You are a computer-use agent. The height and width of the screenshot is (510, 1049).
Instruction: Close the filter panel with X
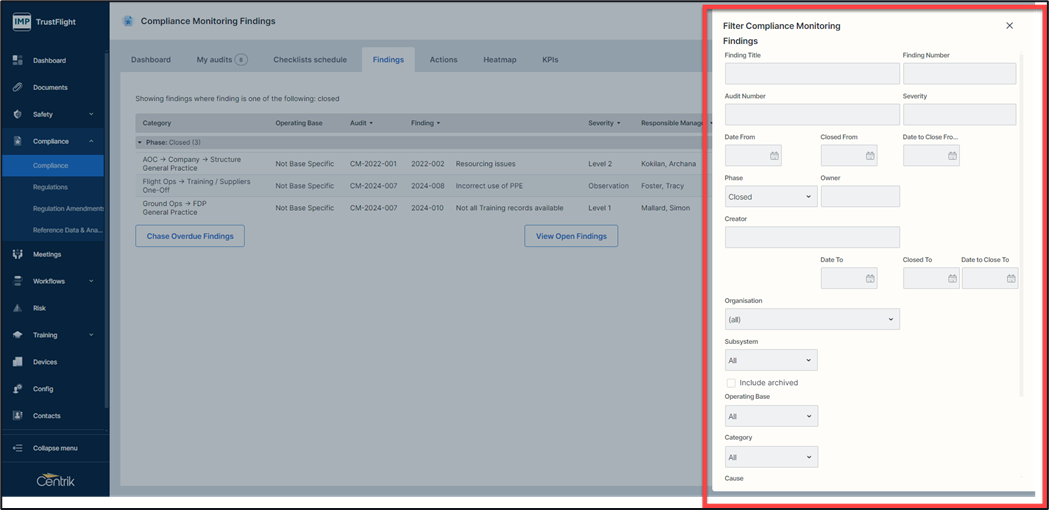(1009, 26)
